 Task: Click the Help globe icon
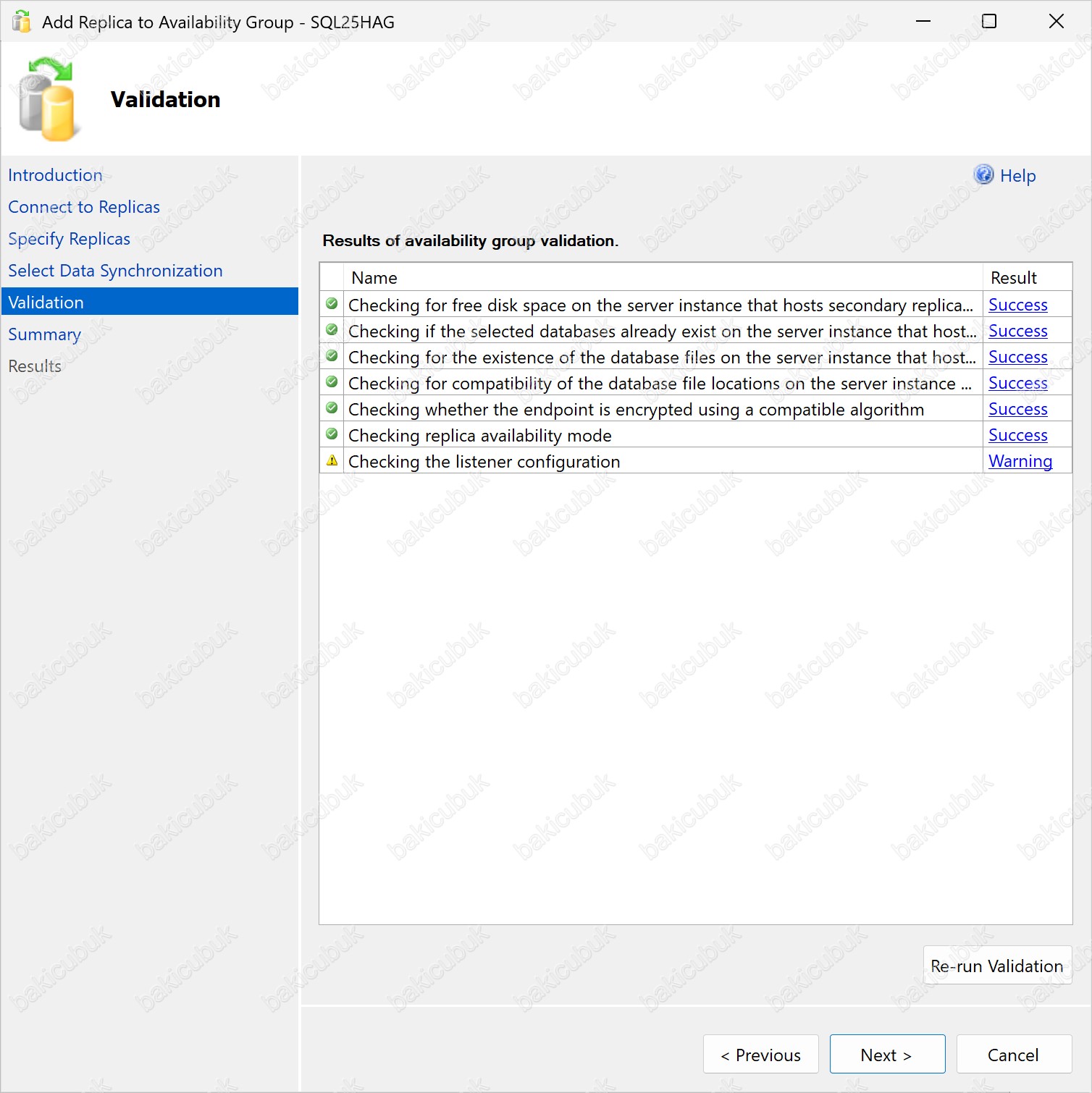coord(983,174)
